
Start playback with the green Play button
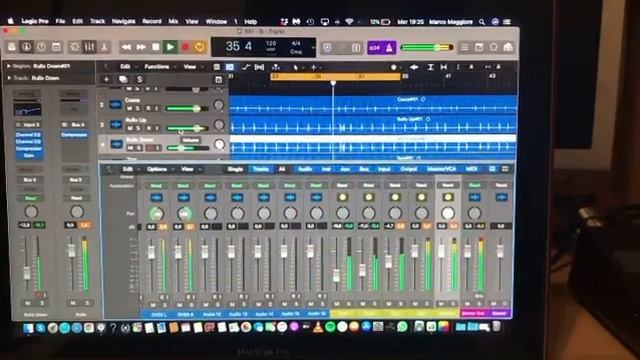click(x=170, y=47)
